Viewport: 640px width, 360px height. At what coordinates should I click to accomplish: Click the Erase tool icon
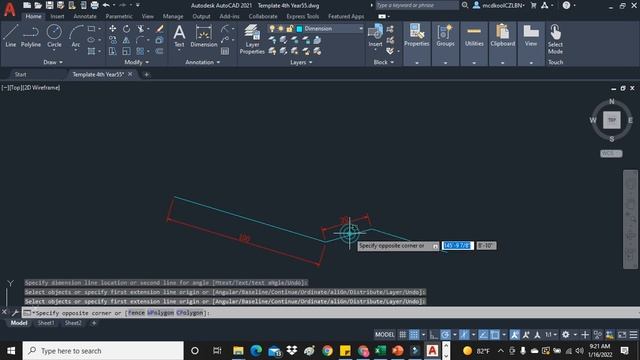(x=160, y=29)
